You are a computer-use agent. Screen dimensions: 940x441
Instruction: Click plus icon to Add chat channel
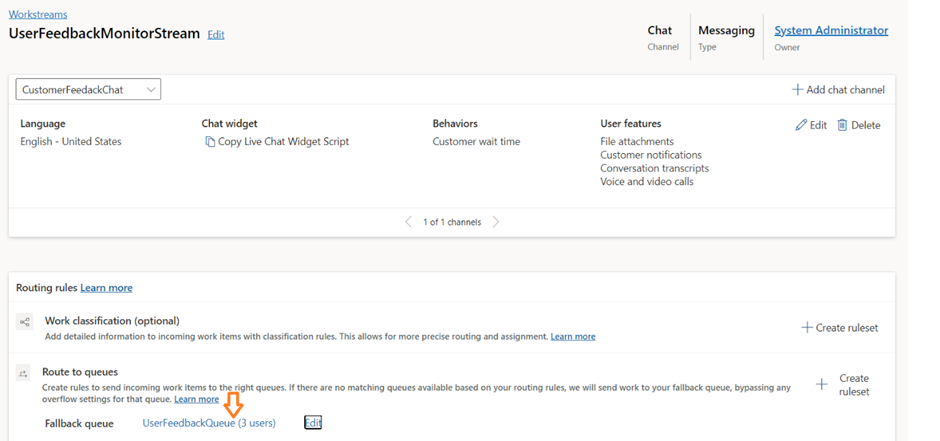(x=797, y=90)
